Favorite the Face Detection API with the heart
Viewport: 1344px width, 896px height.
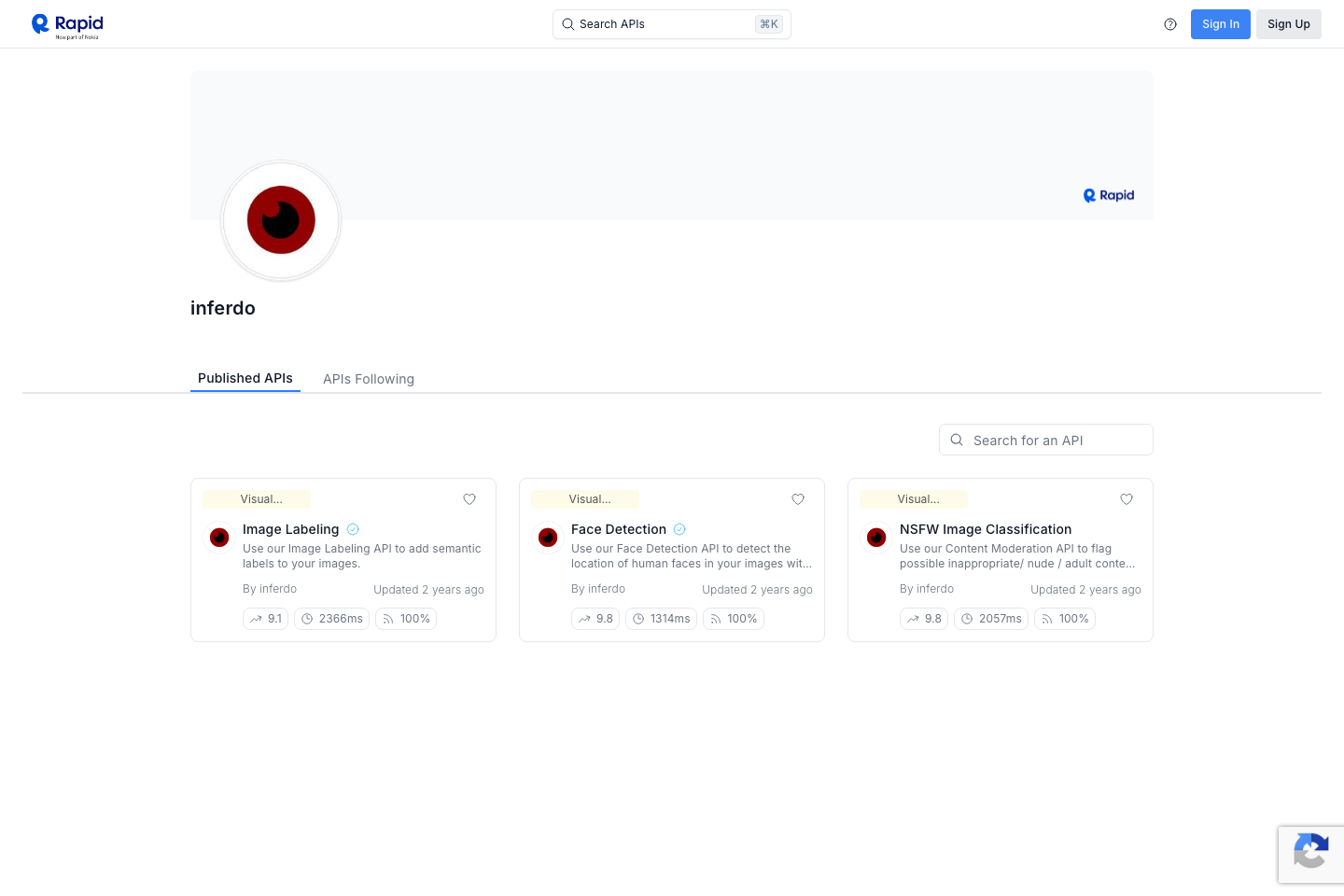coord(798,499)
